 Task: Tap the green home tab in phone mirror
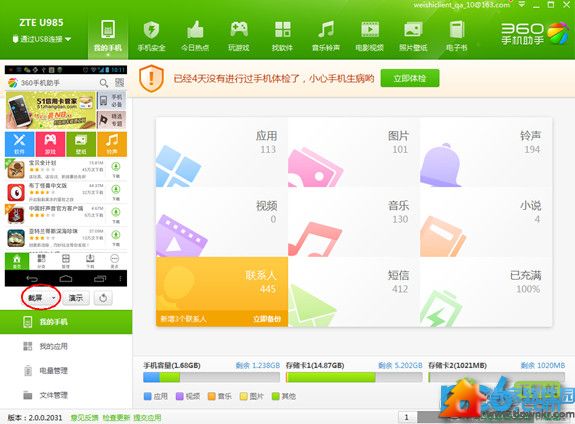(x=17, y=261)
